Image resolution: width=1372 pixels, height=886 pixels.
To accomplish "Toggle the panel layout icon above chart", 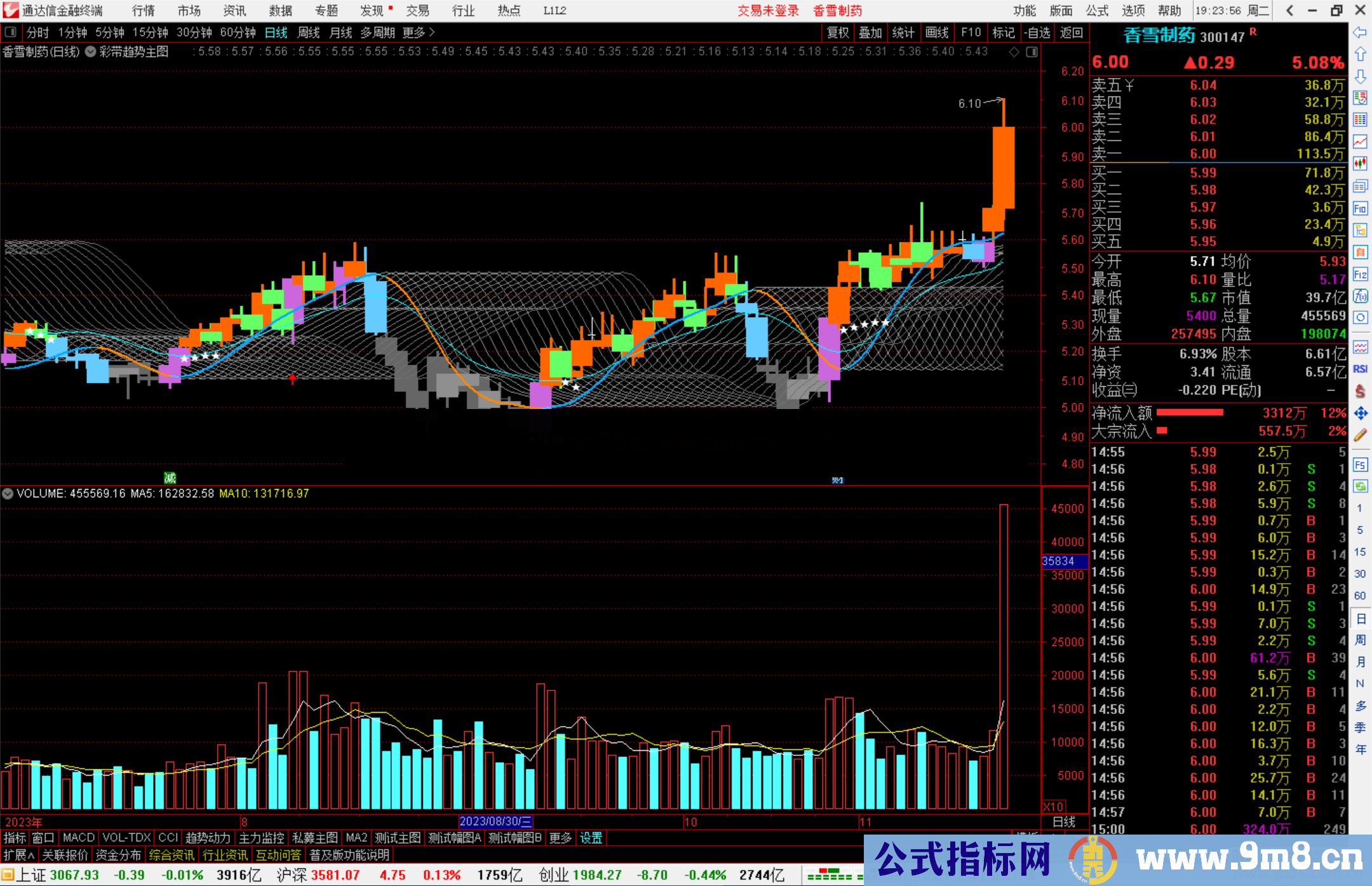I will pyautogui.click(x=1032, y=52).
